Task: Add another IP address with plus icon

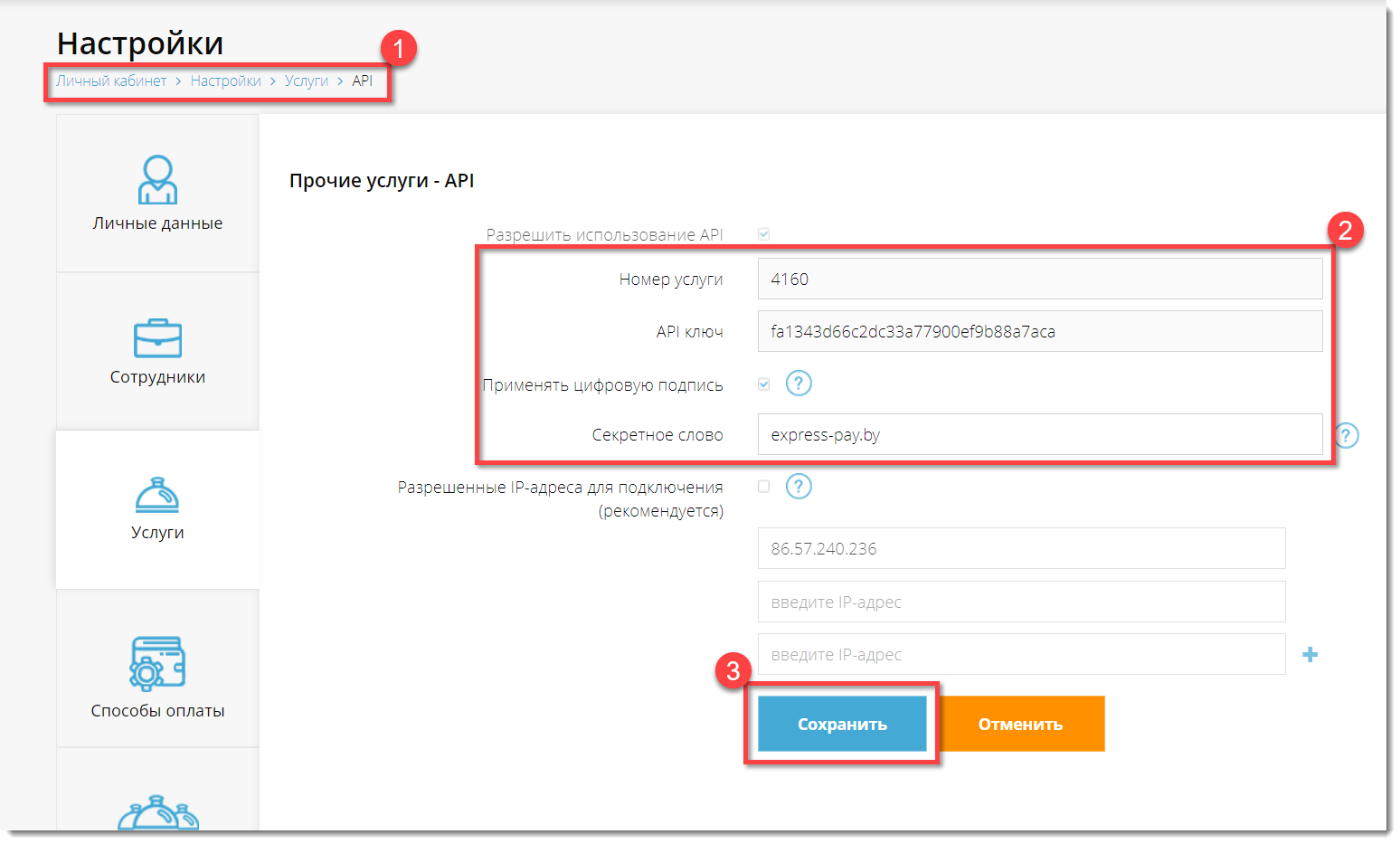Action: (x=1310, y=654)
